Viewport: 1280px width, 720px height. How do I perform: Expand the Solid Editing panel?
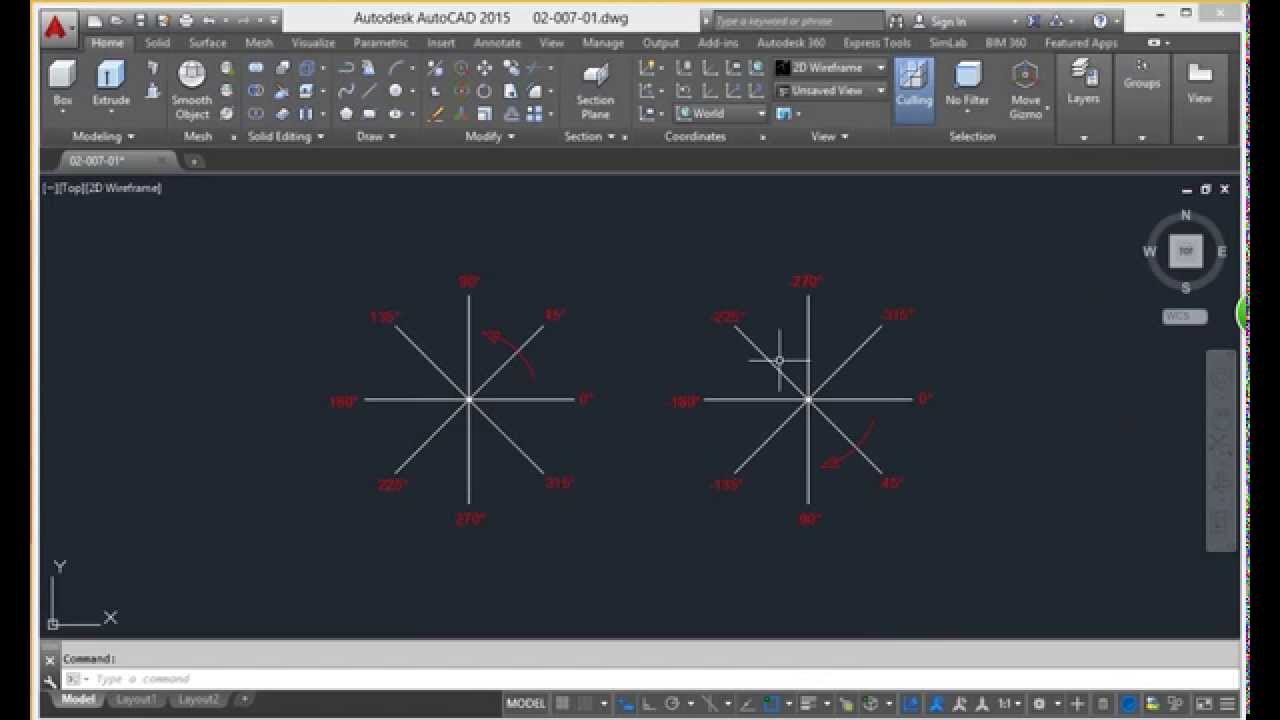coord(285,136)
